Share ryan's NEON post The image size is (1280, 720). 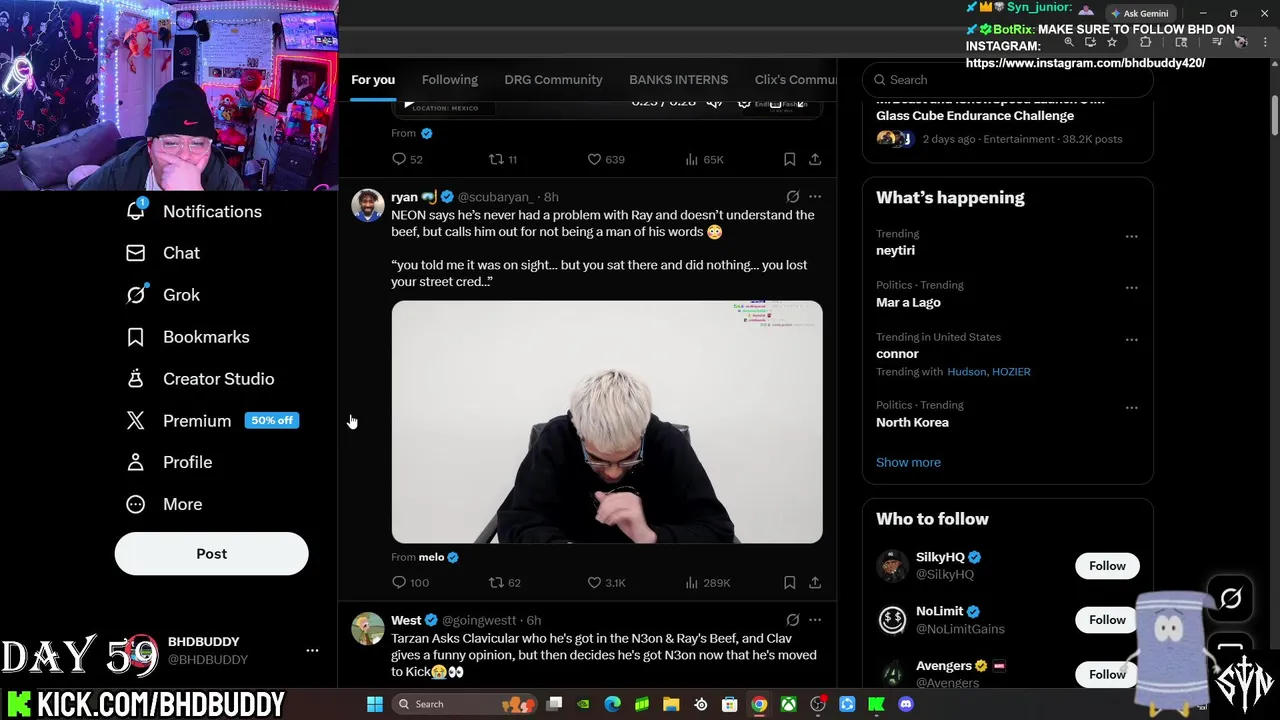tap(815, 582)
